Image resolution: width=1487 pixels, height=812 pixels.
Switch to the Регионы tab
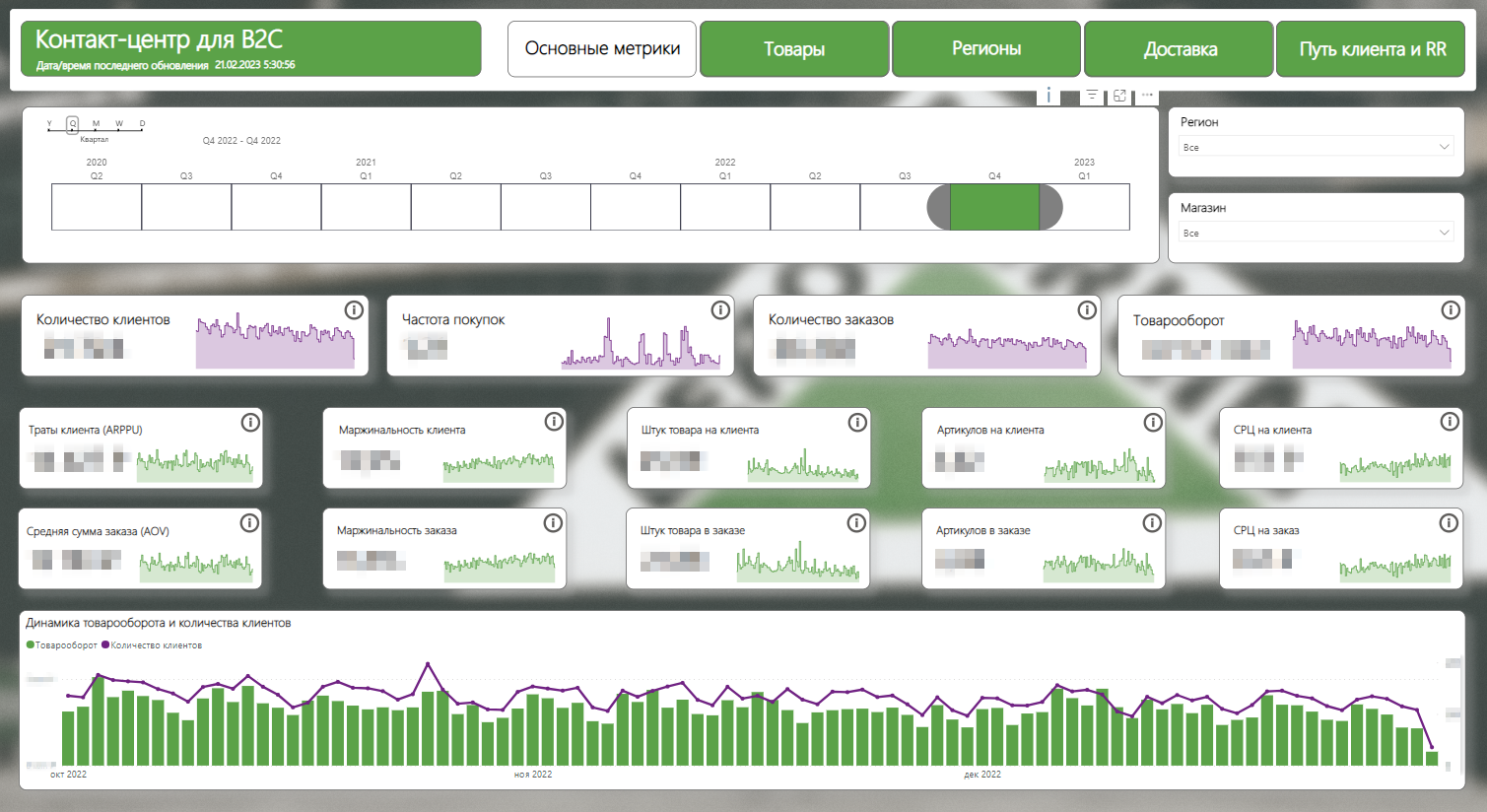click(986, 48)
